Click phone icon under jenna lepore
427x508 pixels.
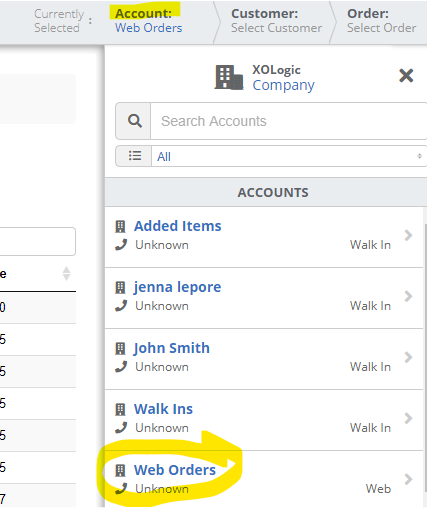[121, 305]
